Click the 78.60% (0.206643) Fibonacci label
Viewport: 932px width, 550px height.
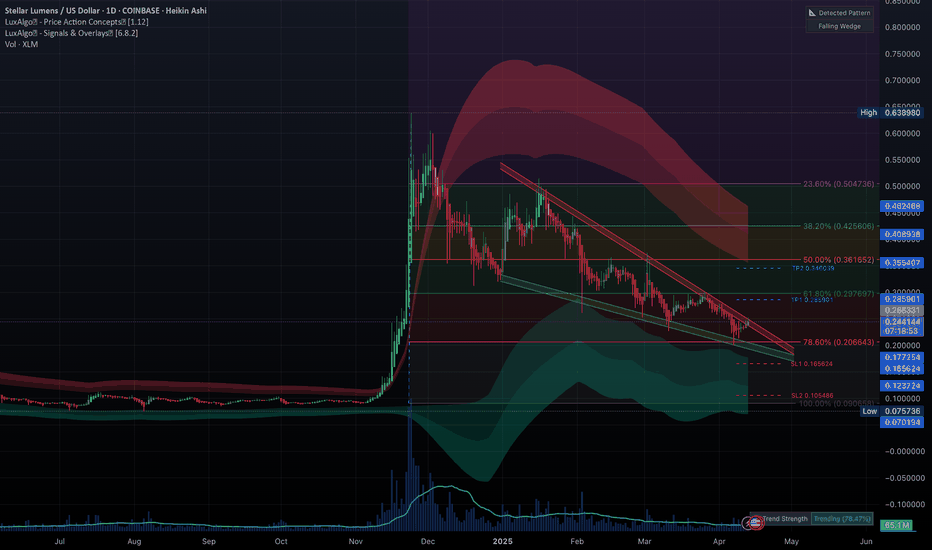pos(839,342)
